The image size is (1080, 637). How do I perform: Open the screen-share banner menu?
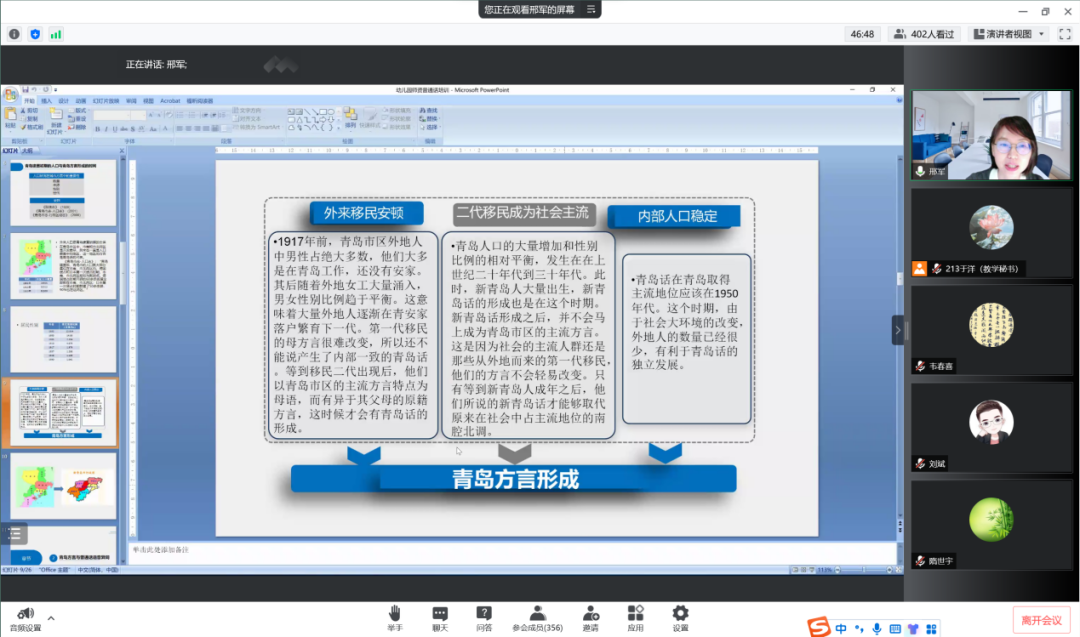point(592,9)
